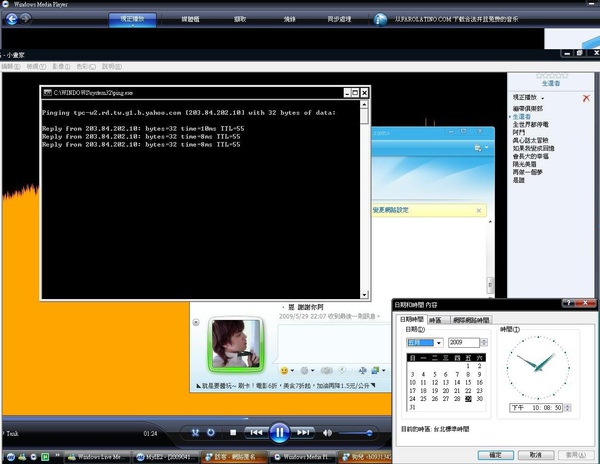Skip to the previous track
This screenshot has height=464, width=600.
[256, 433]
